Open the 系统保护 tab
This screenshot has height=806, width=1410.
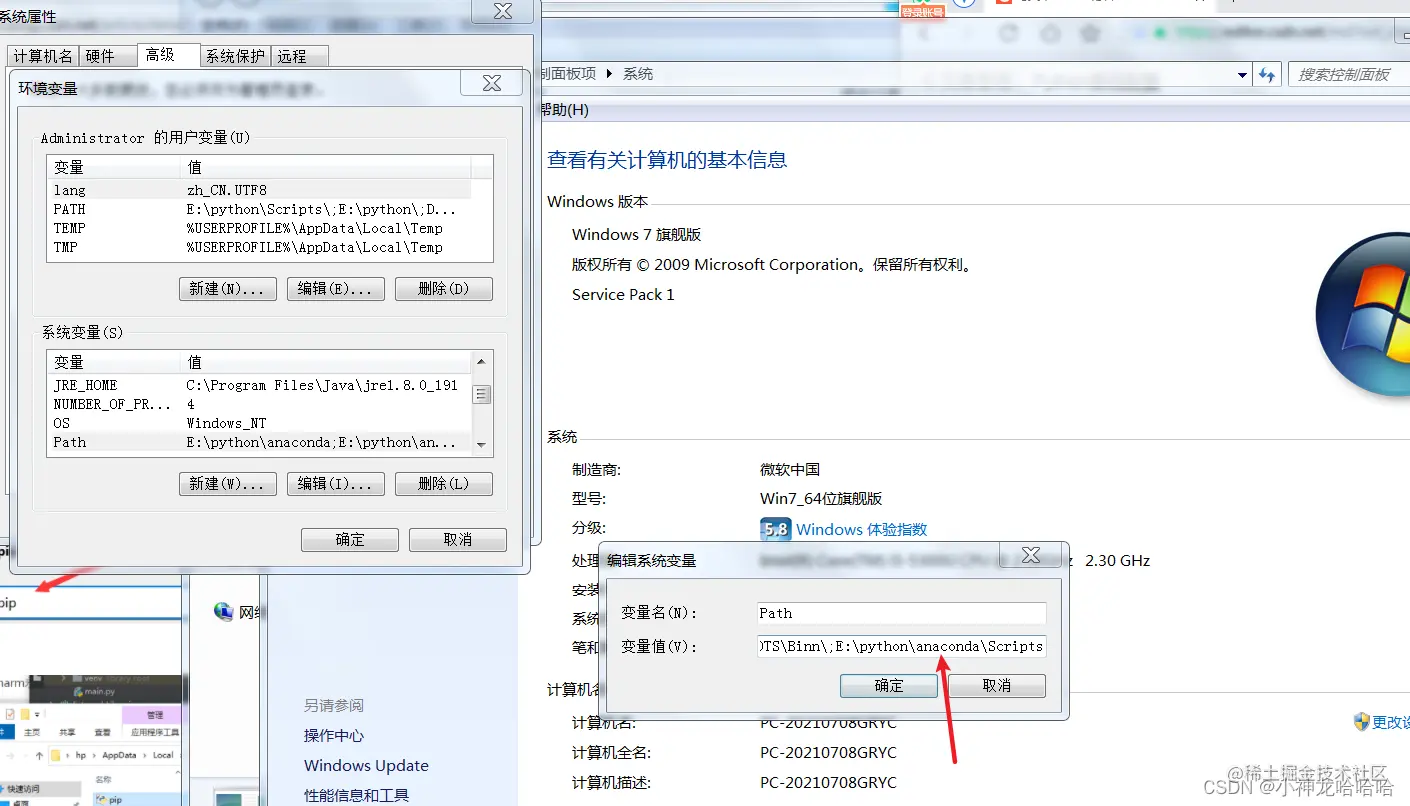tap(235, 56)
